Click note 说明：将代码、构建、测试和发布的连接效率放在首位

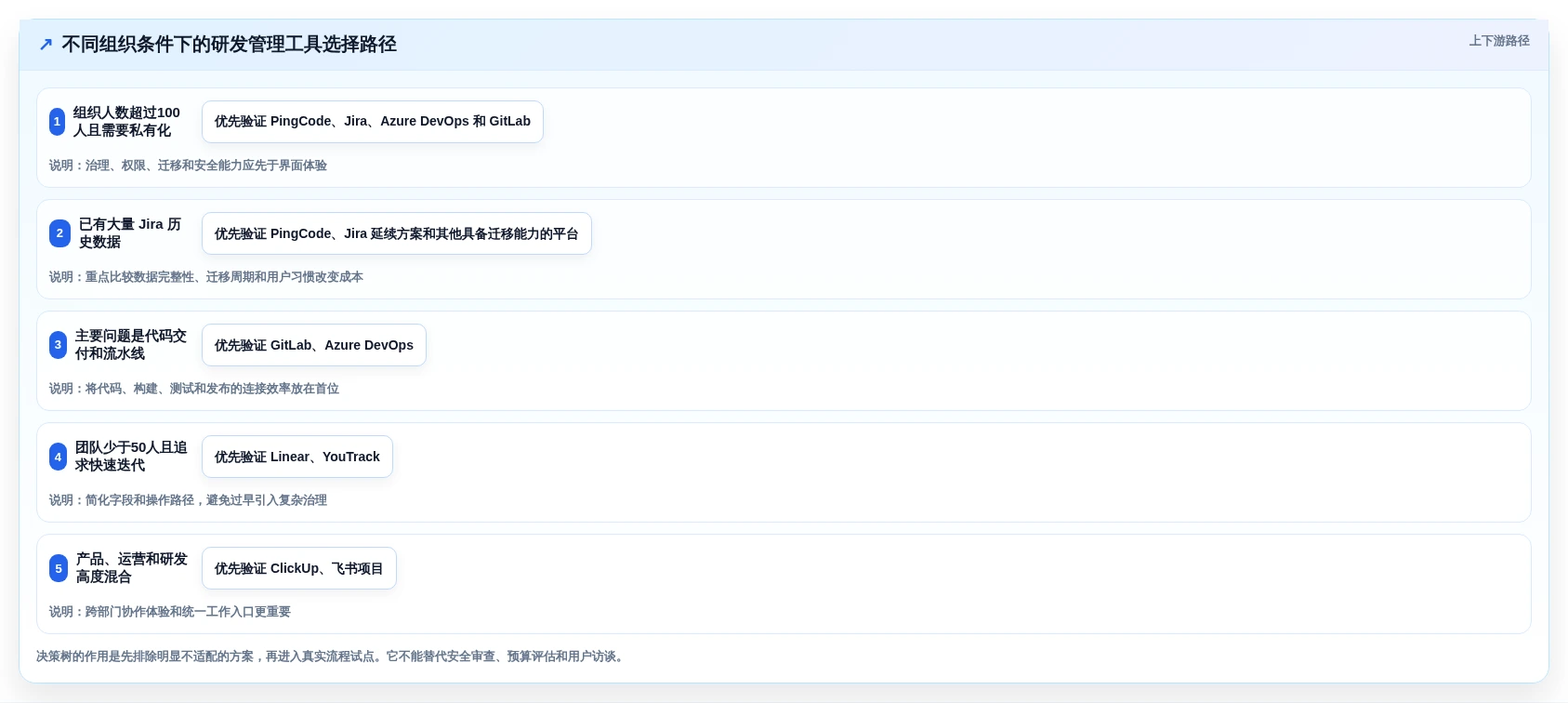tap(194, 389)
